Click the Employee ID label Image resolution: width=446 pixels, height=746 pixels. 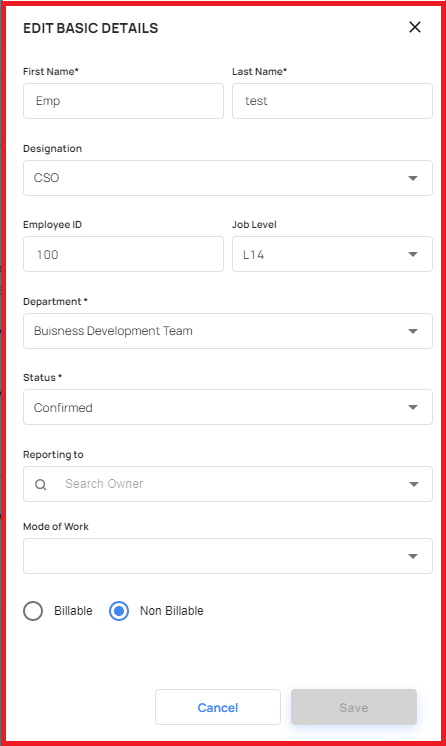[x=52, y=225]
